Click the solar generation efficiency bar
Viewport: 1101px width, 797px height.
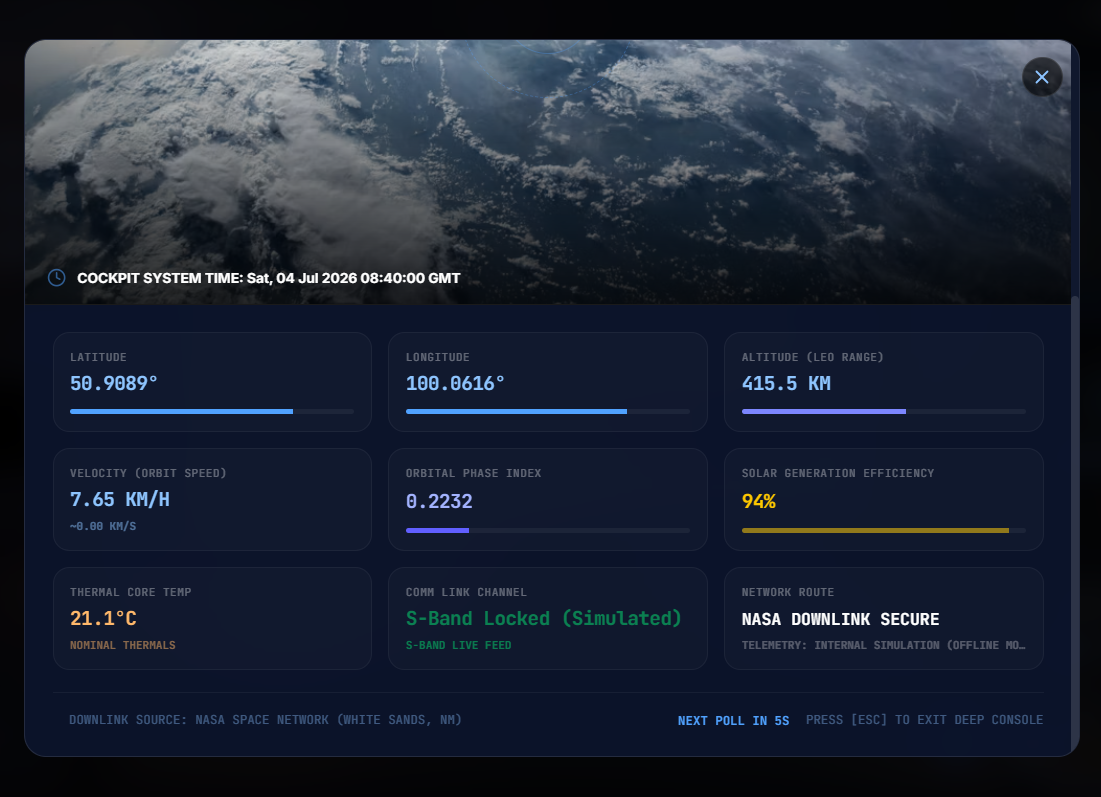(x=883, y=531)
